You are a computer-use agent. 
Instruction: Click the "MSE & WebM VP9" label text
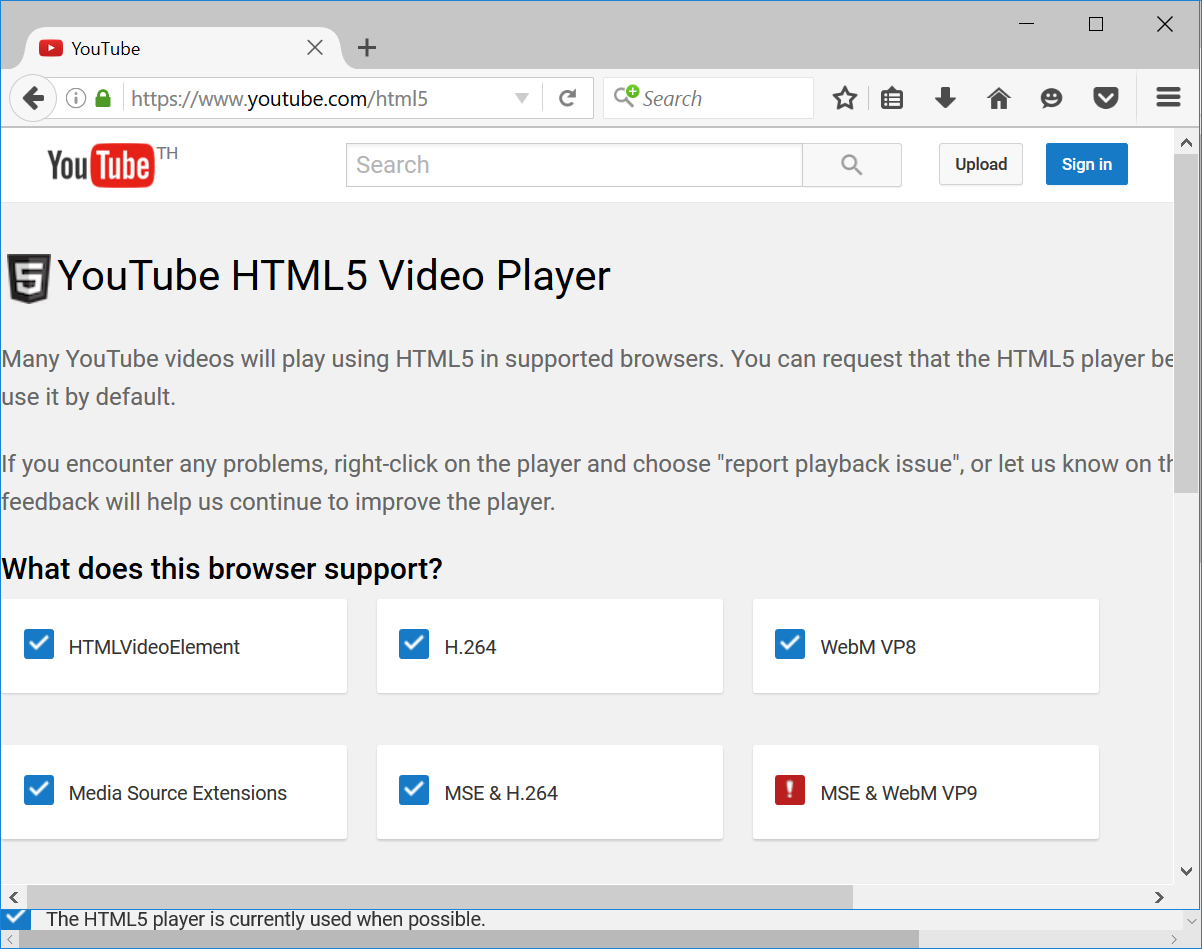[899, 793]
